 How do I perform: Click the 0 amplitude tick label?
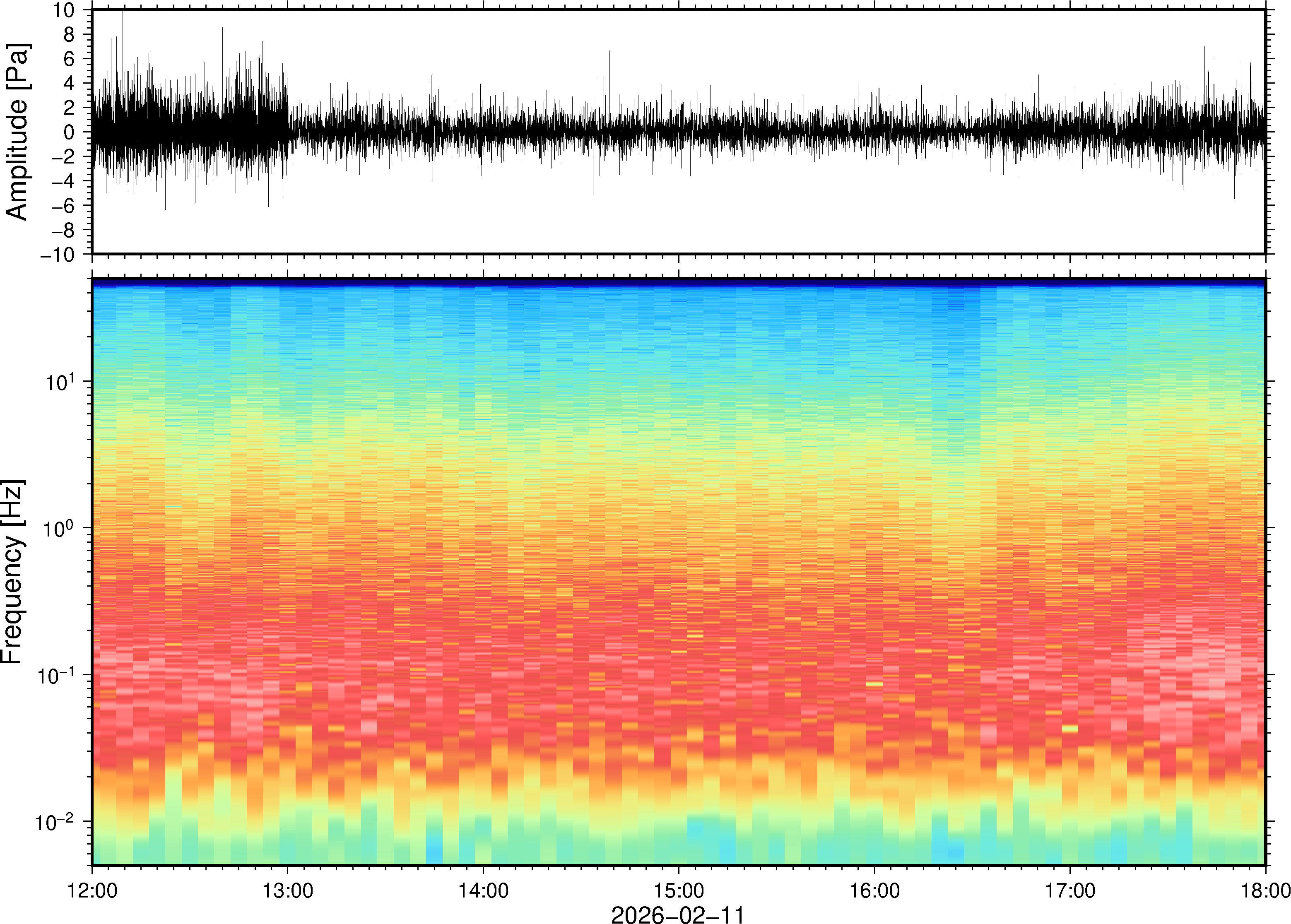tap(69, 132)
